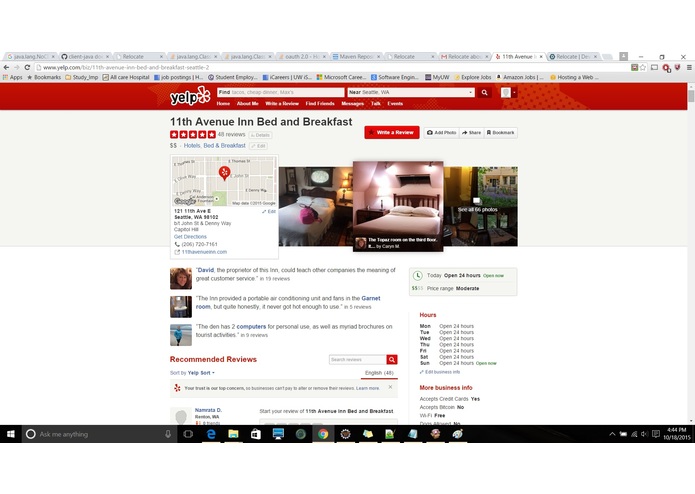Screen dimensions: 695x494
Task: Click the Near Seattle, WA field
Action: [x=410, y=92]
